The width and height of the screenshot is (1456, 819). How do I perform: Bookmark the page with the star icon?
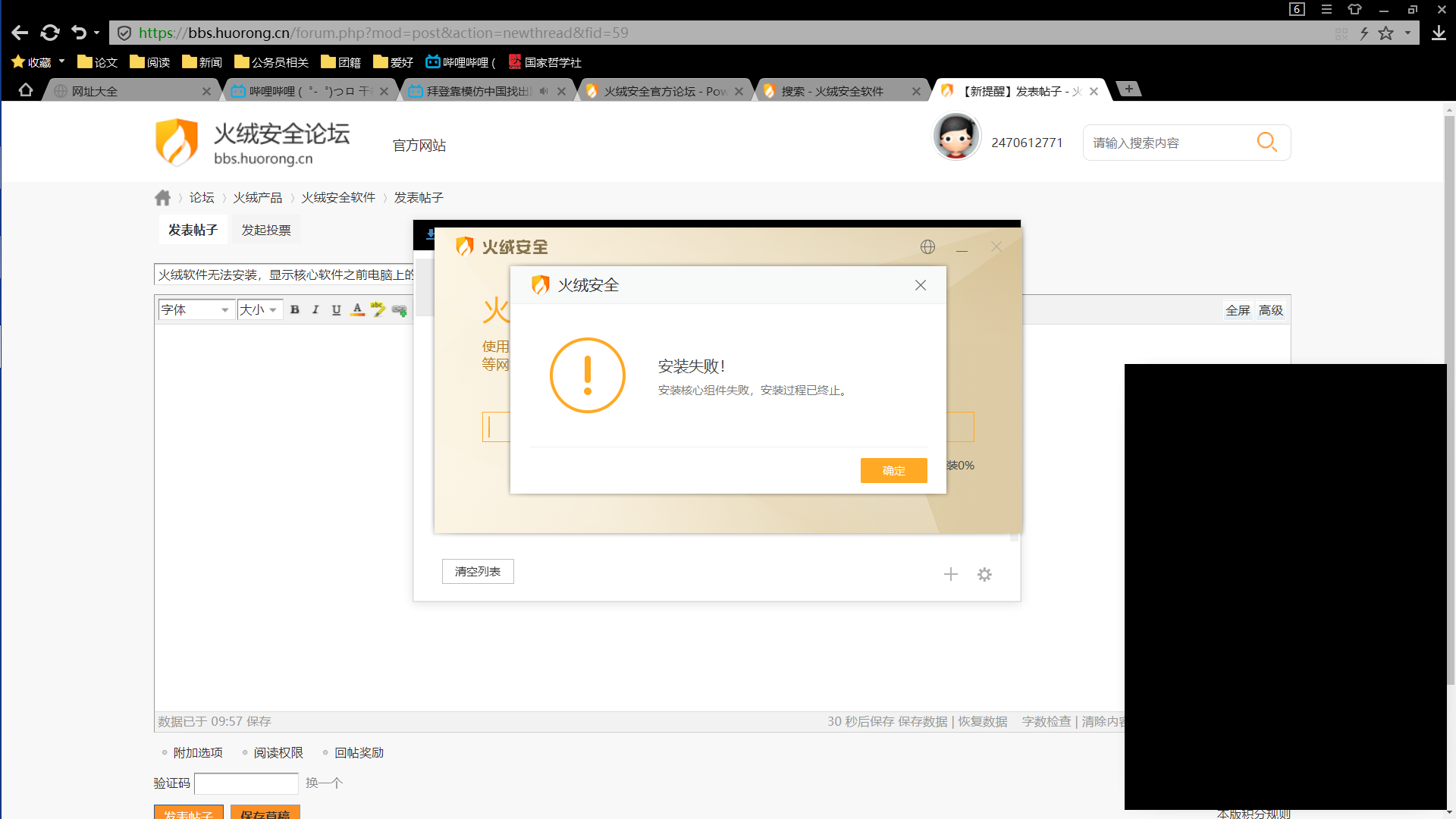point(1386,33)
